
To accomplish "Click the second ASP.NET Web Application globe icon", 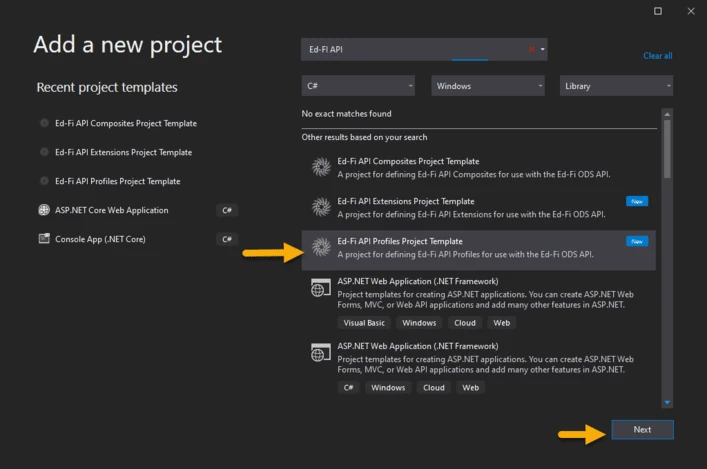I will click(x=321, y=352).
